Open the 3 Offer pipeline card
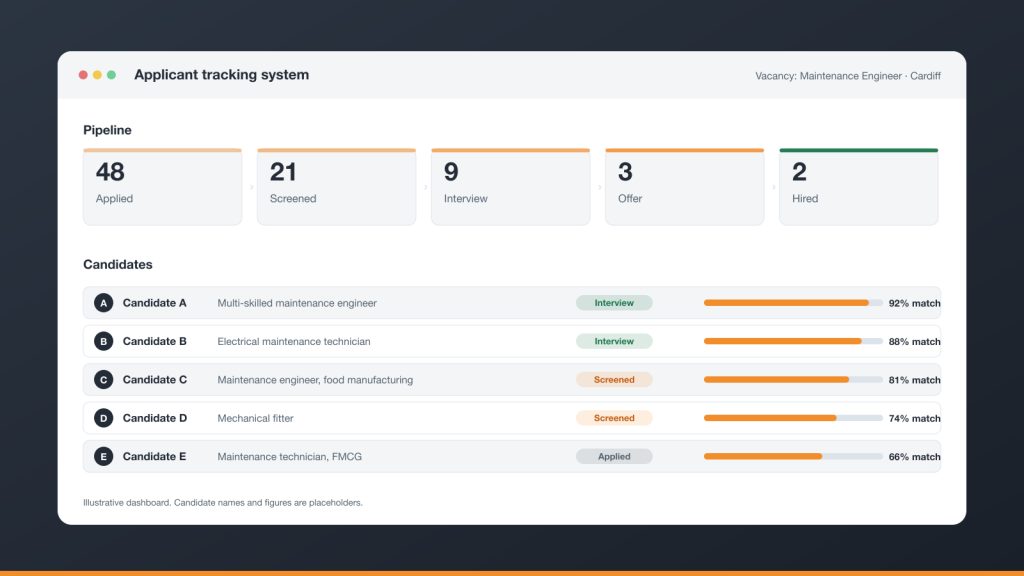1024x576 pixels. [x=684, y=187]
